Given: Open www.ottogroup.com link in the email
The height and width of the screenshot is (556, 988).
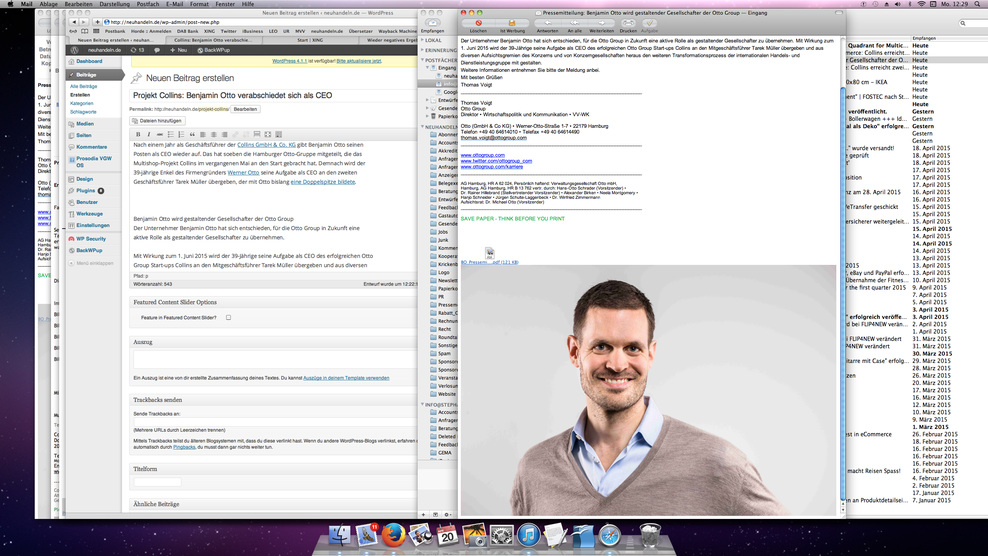Looking at the screenshot, I should pyautogui.click(x=483, y=155).
